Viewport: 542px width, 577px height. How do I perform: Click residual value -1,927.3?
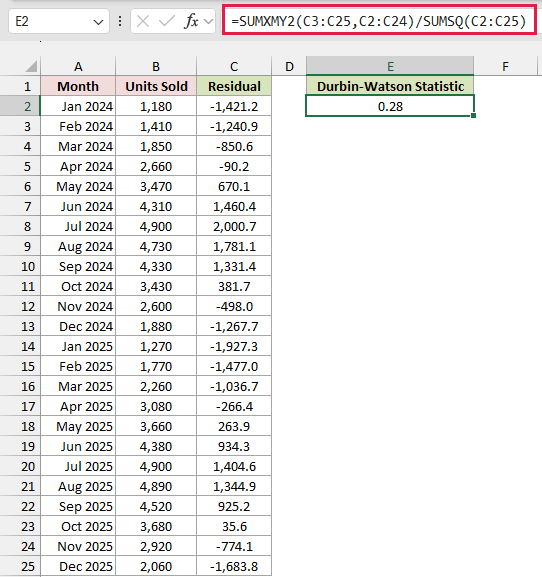(x=234, y=346)
